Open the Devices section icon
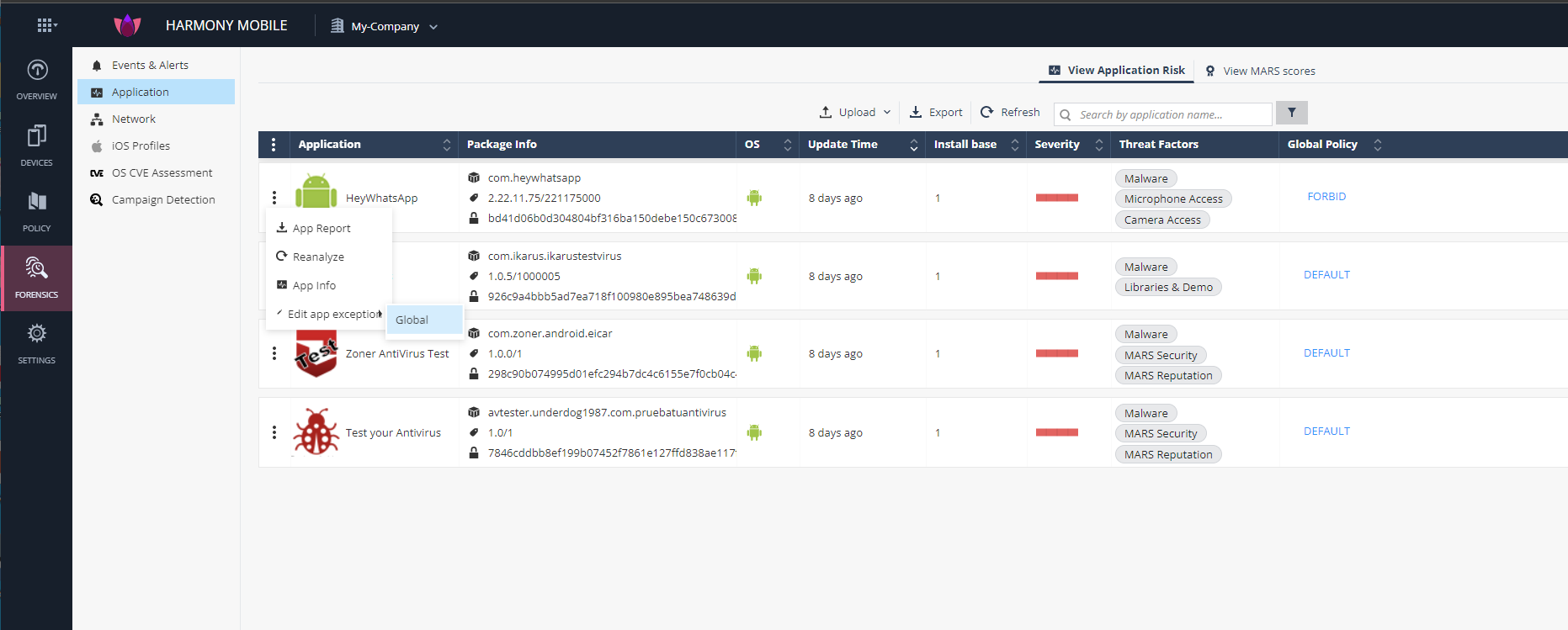The image size is (1568, 630). pos(36,145)
